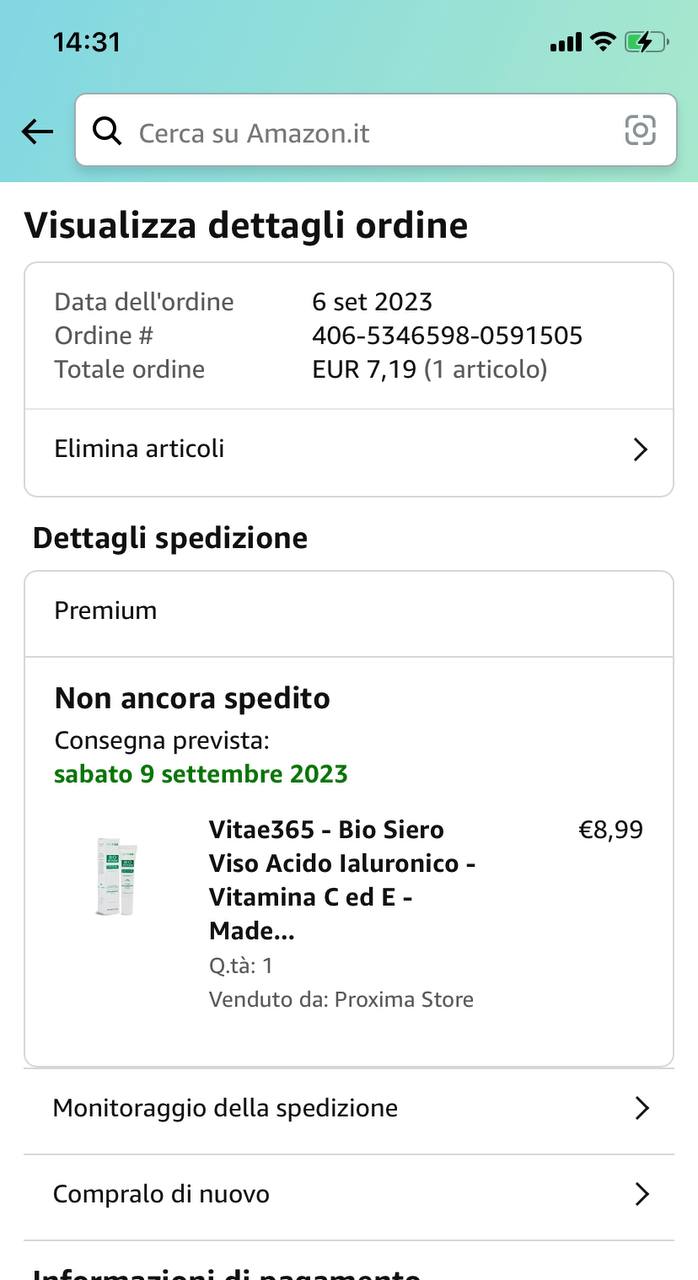Tap the magnifying glass search icon

click(x=107, y=131)
